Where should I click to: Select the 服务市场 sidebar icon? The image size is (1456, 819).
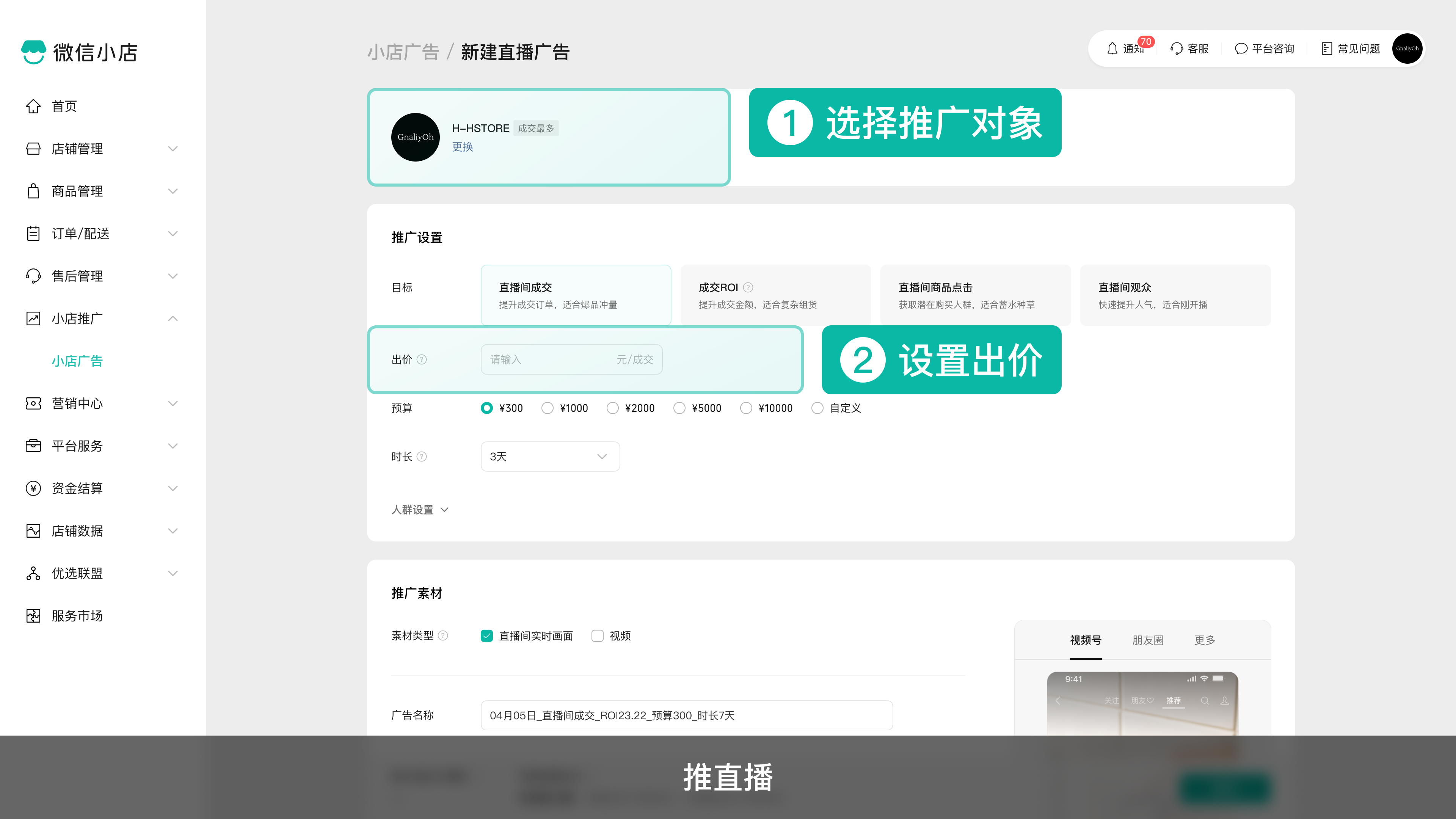tap(33, 615)
